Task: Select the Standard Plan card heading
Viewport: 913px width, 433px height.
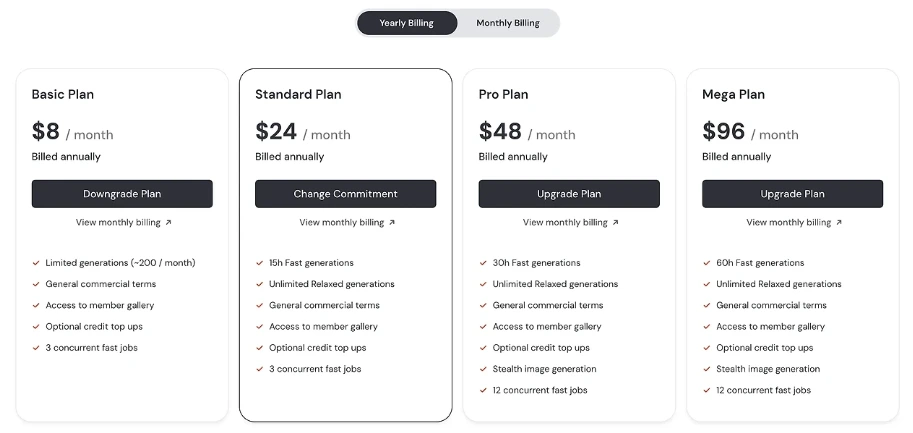Action: pyautogui.click(x=298, y=94)
